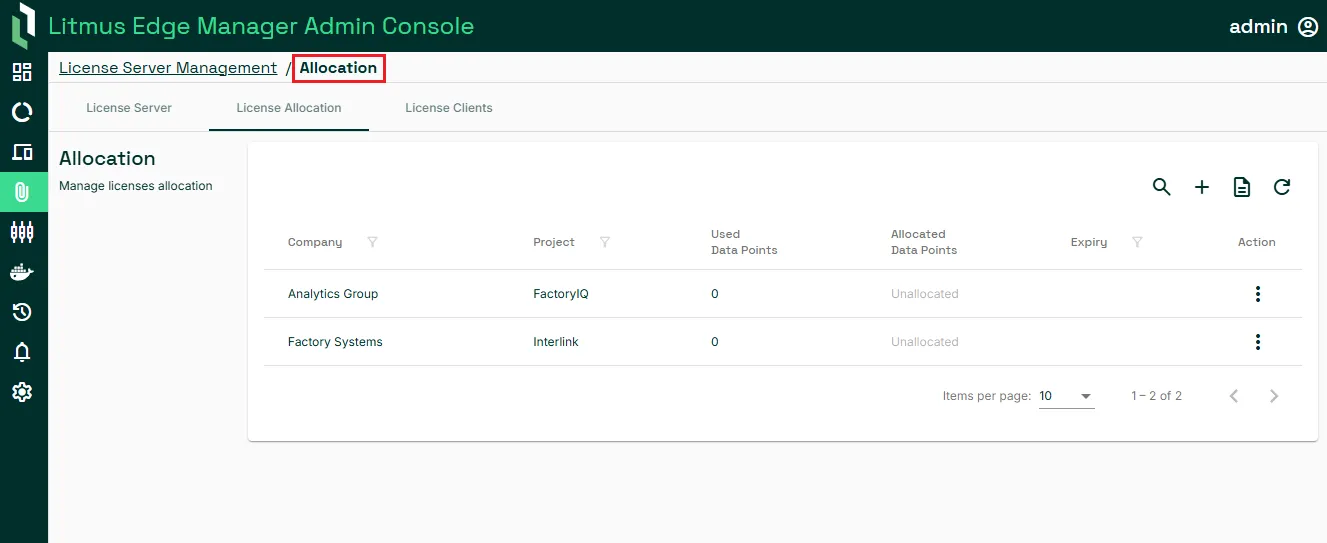This screenshot has height=543, width=1327.
Task: Click the refresh icon above table
Action: point(1282,187)
